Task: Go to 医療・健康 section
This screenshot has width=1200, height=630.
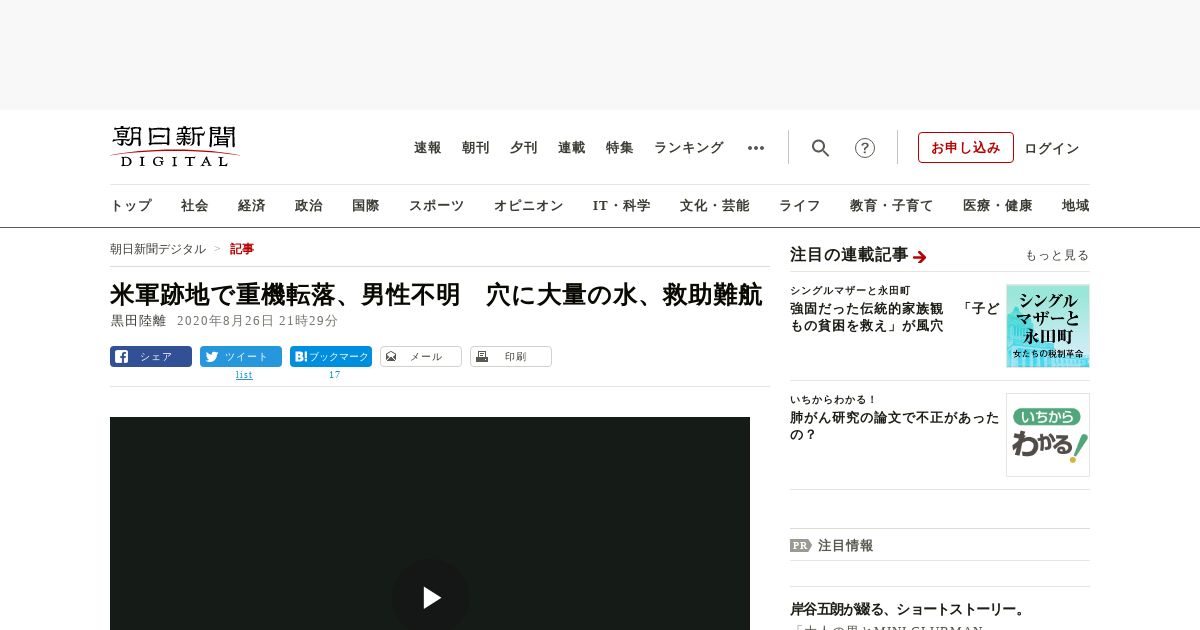Action: click(x=998, y=205)
